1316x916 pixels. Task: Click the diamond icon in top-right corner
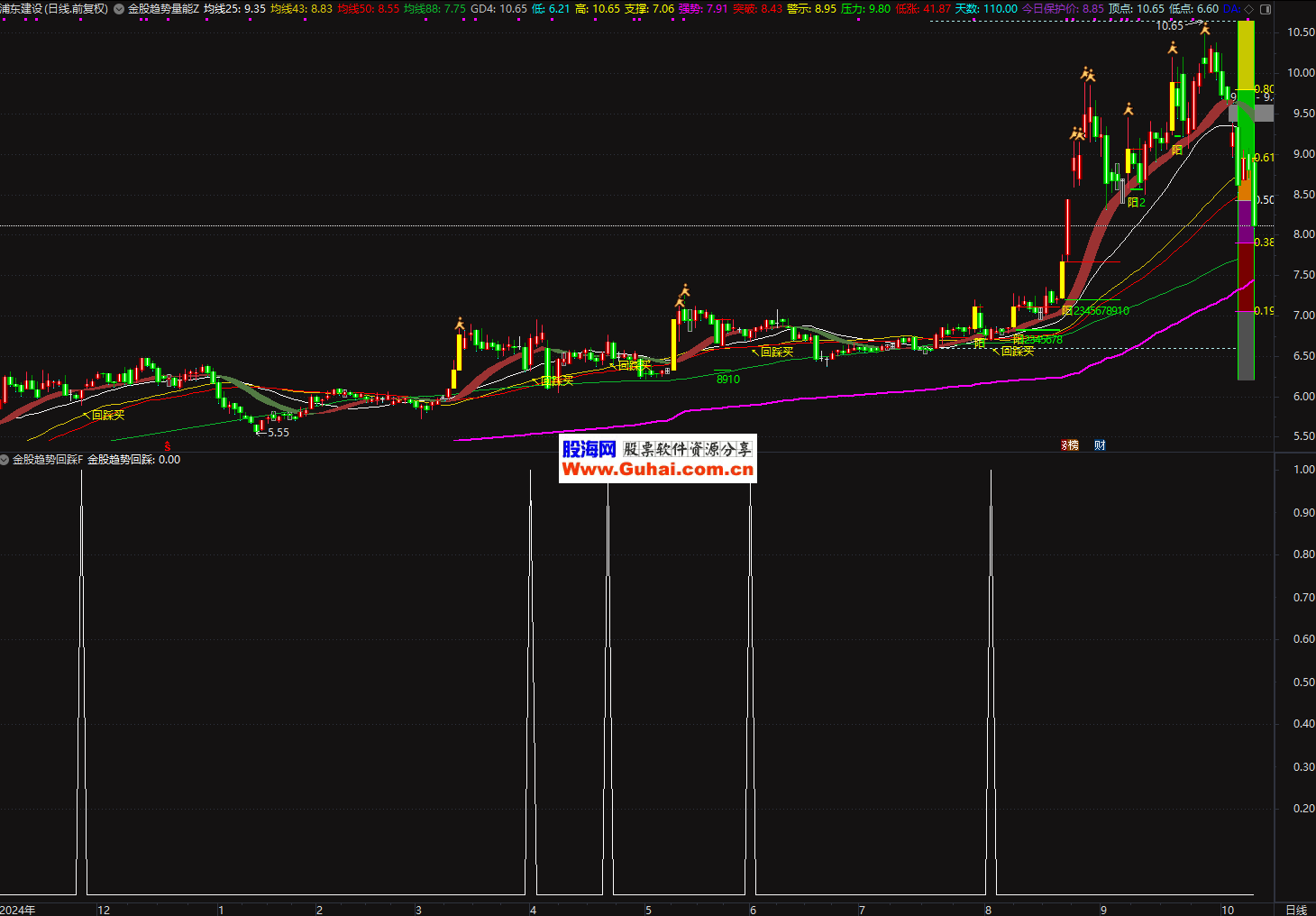pos(1248,9)
